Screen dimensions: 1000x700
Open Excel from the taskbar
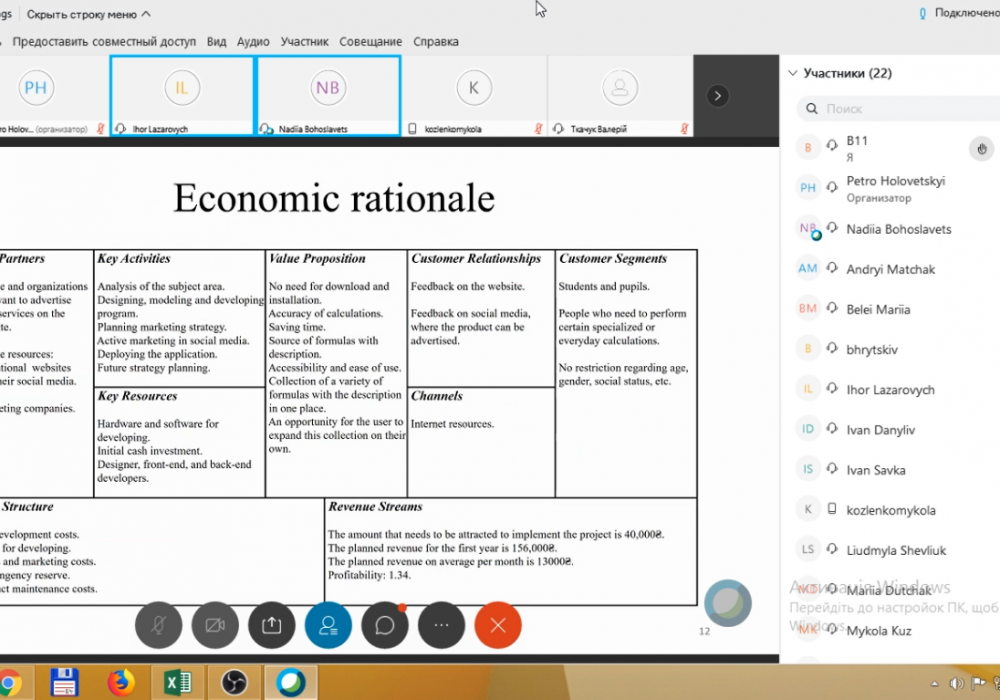click(177, 683)
